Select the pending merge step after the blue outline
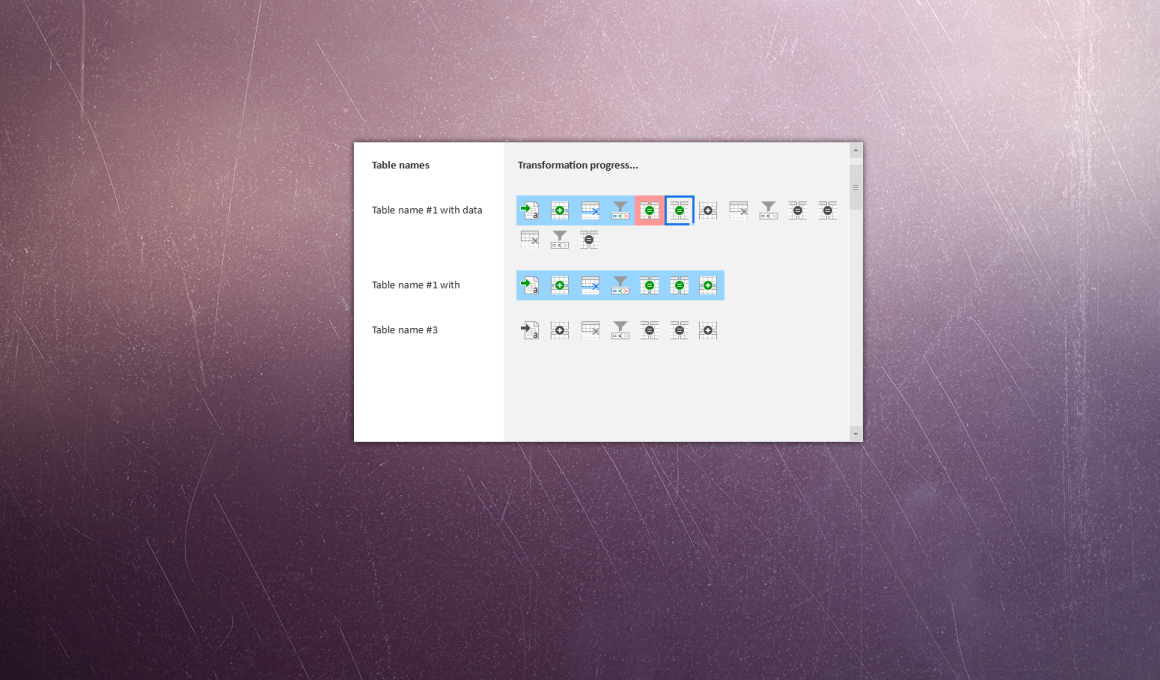 tap(797, 210)
